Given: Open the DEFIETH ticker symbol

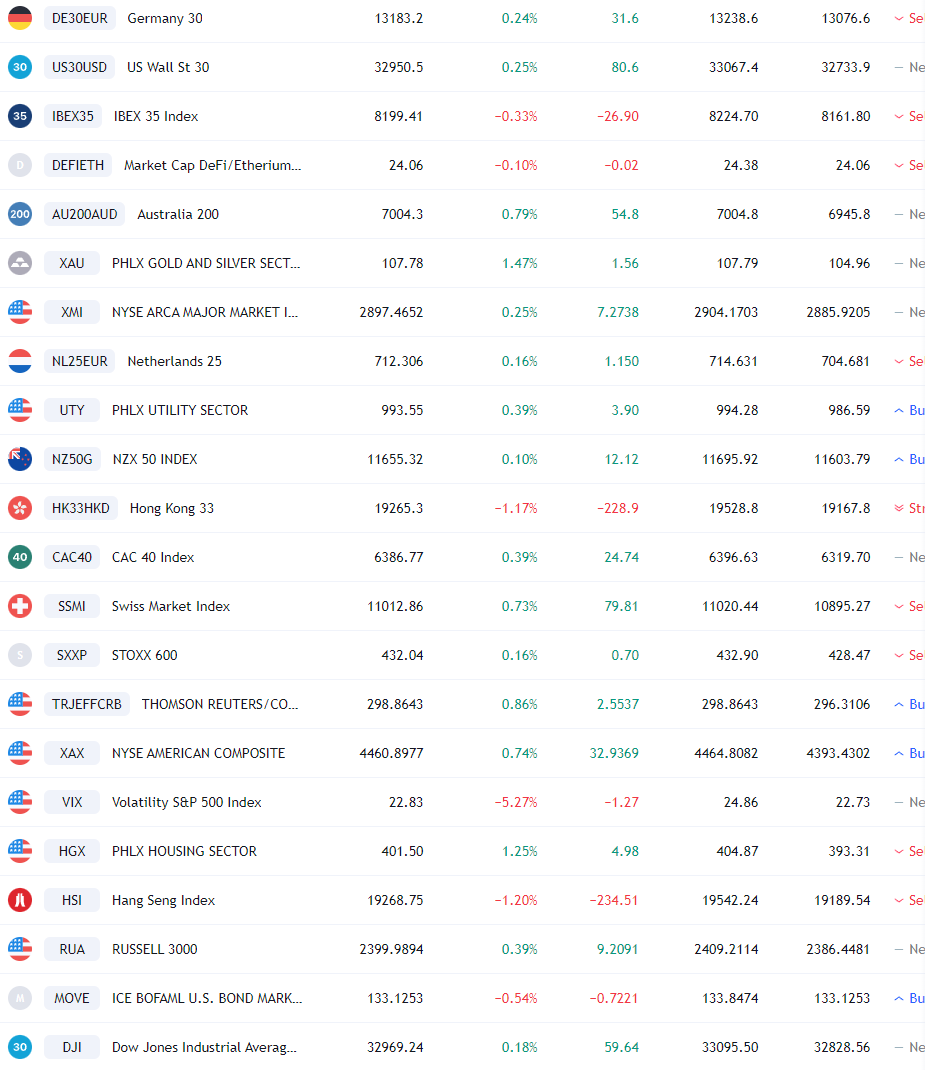Looking at the screenshot, I should (x=78, y=165).
